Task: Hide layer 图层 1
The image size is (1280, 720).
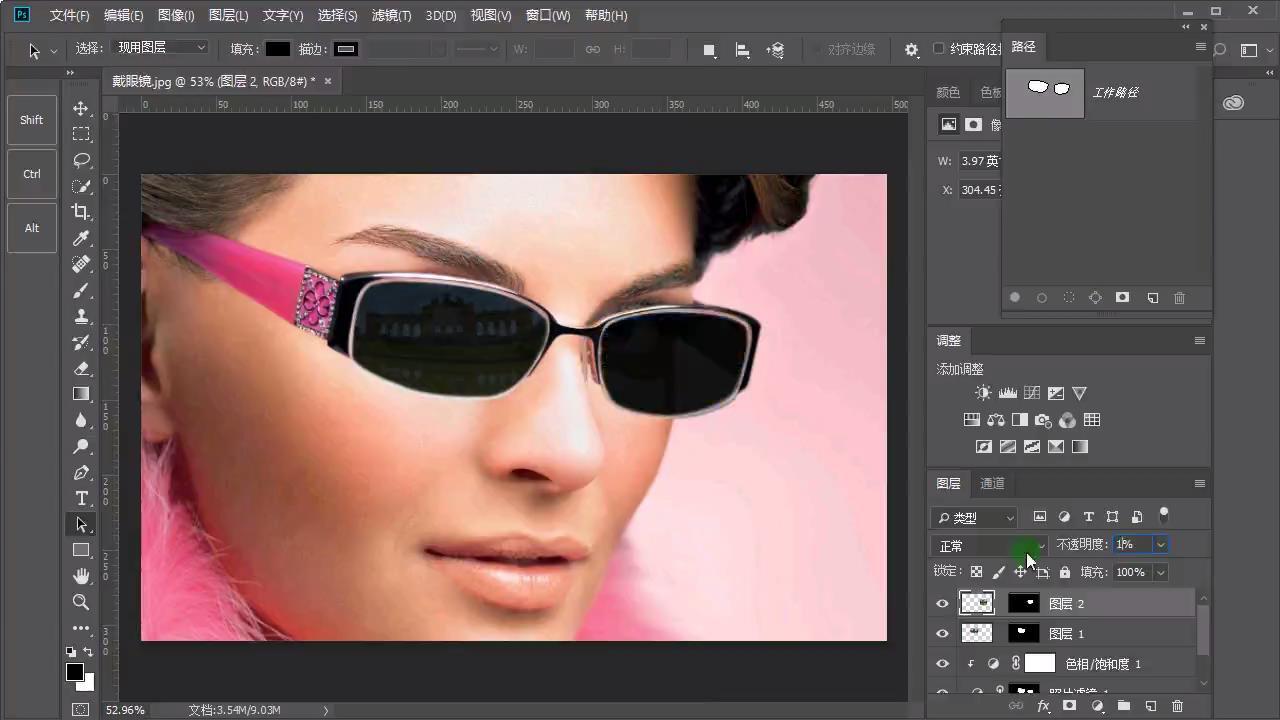Action: [x=942, y=633]
